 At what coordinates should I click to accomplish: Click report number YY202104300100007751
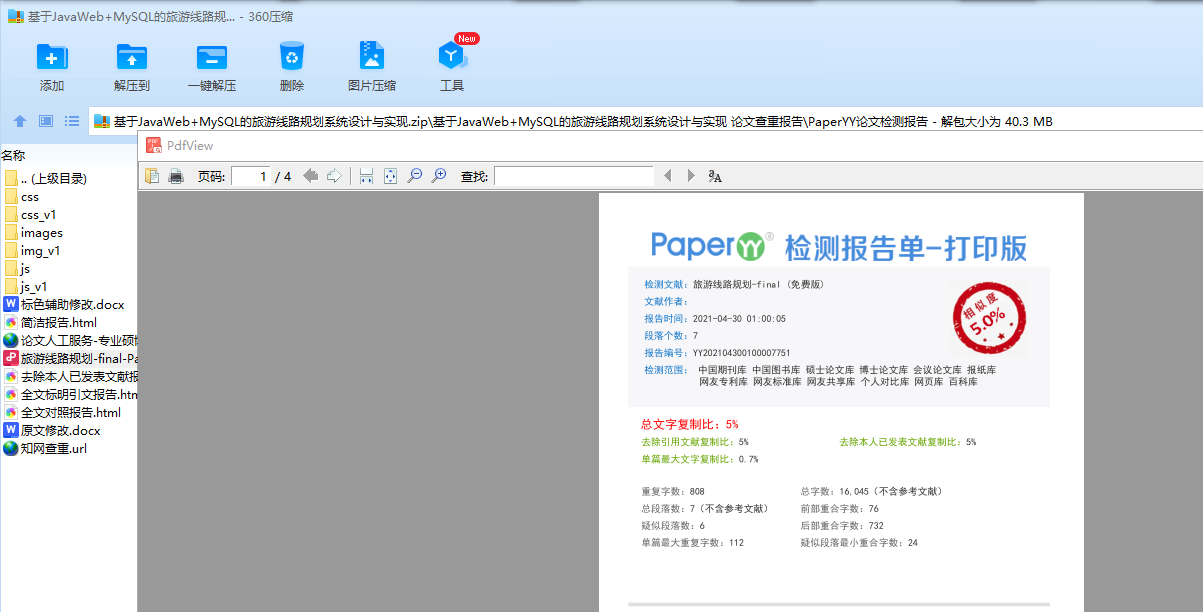coord(741,353)
